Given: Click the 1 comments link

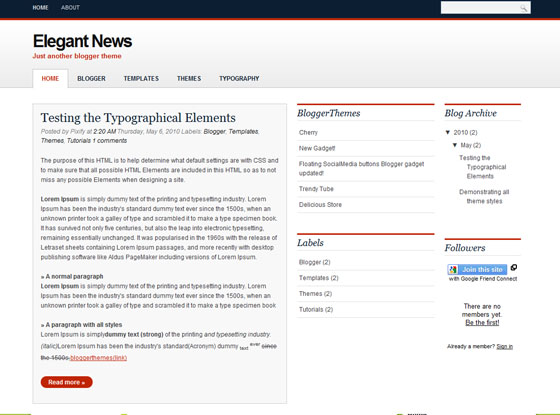Looking at the screenshot, I should click(x=110, y=141).
